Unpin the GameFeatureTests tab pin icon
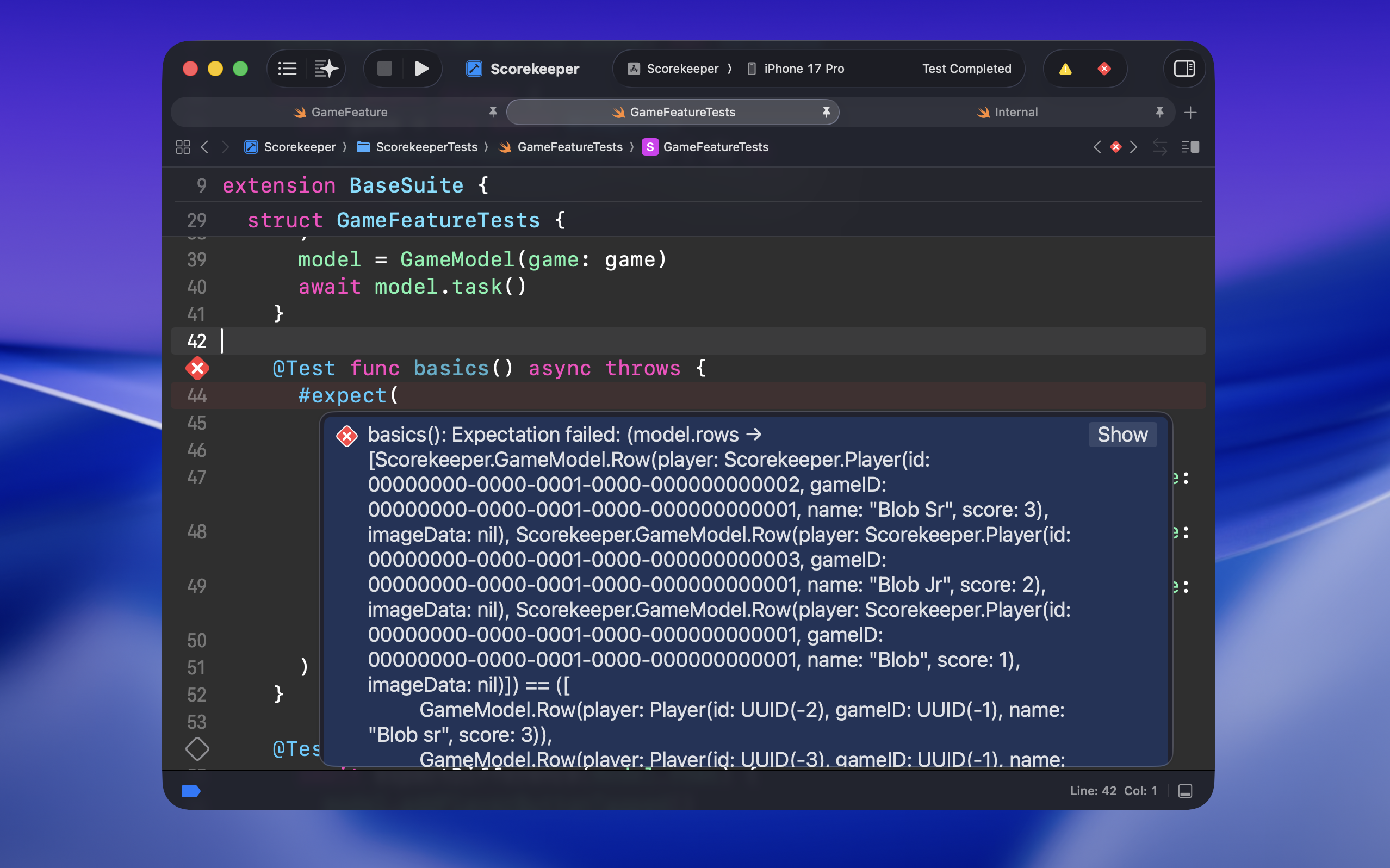Image resolution: width=1390 pixels, height=868 pixels. coord(826,112)
